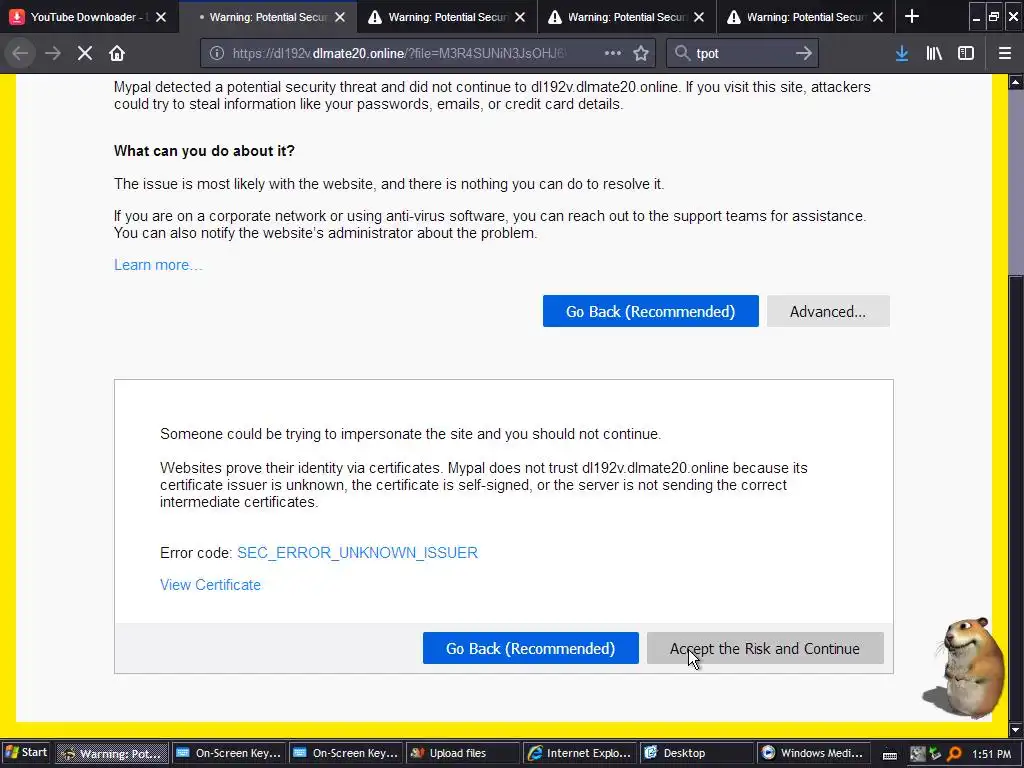
Task: Select the last Warning: Potential Security tab
Action: [806, 17]
